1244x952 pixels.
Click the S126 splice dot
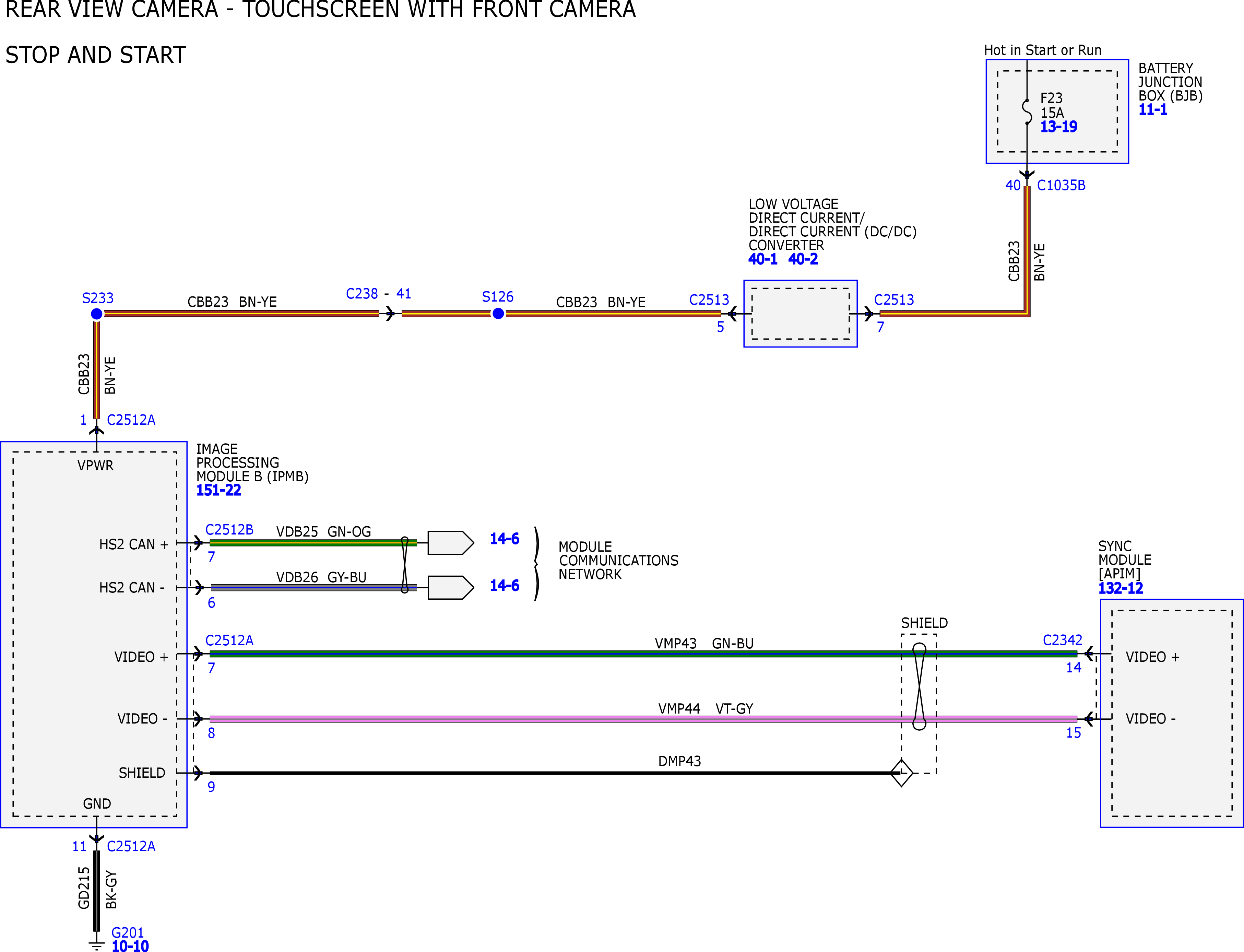(x=498, y=313)
